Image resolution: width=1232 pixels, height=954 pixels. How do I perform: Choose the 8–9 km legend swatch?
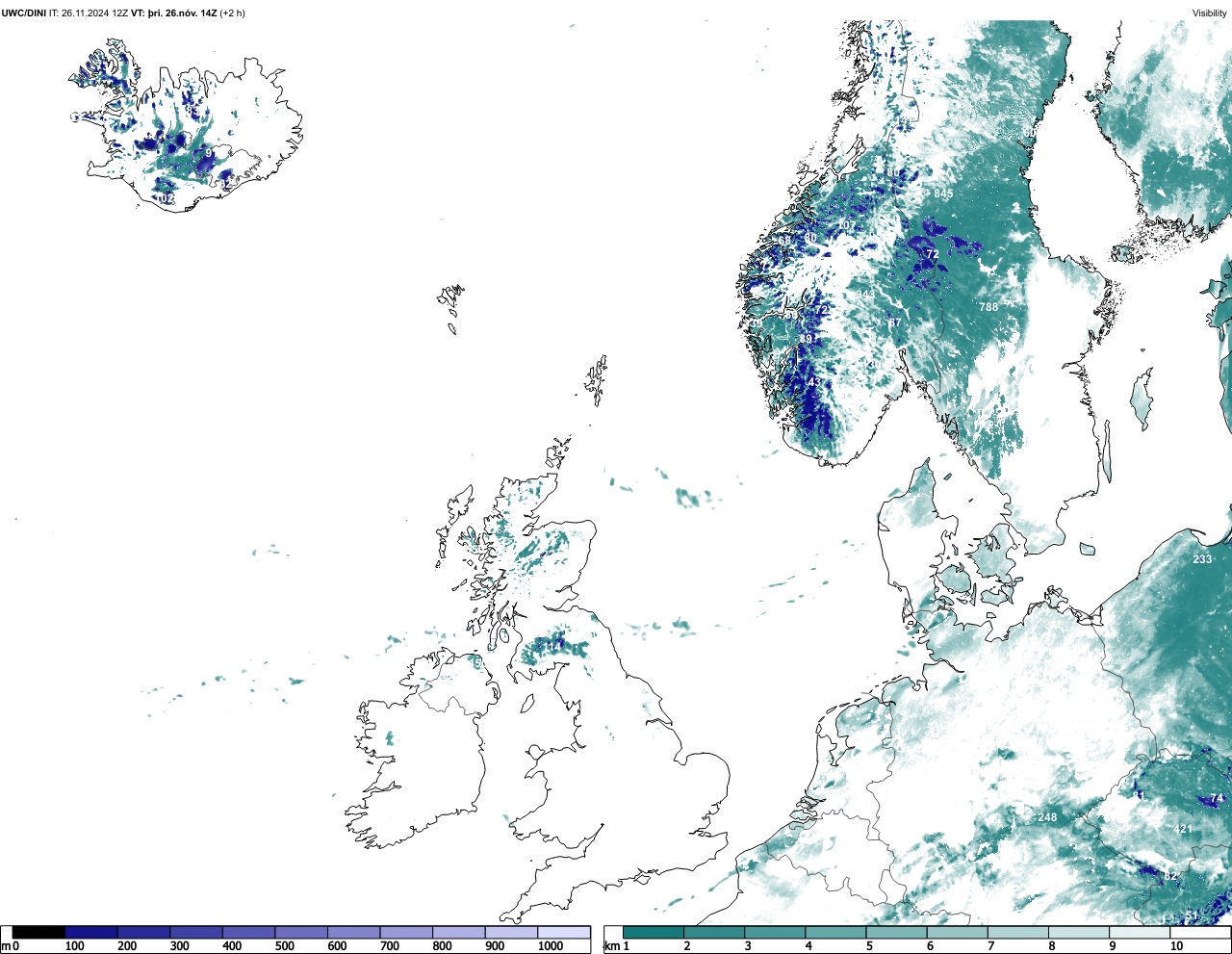(x=1079, y=932)
